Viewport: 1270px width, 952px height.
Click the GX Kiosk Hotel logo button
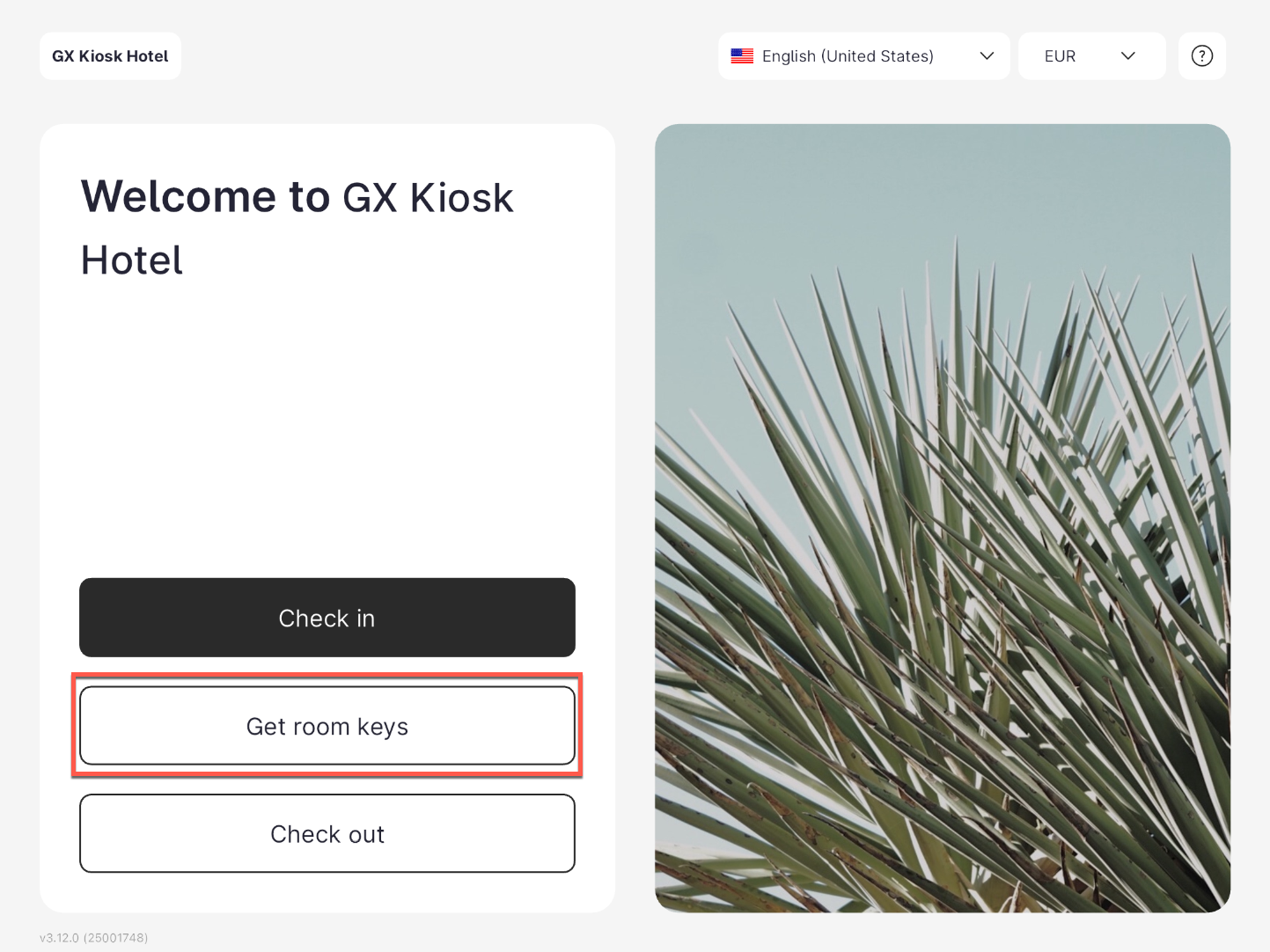(x=110, y=56)
